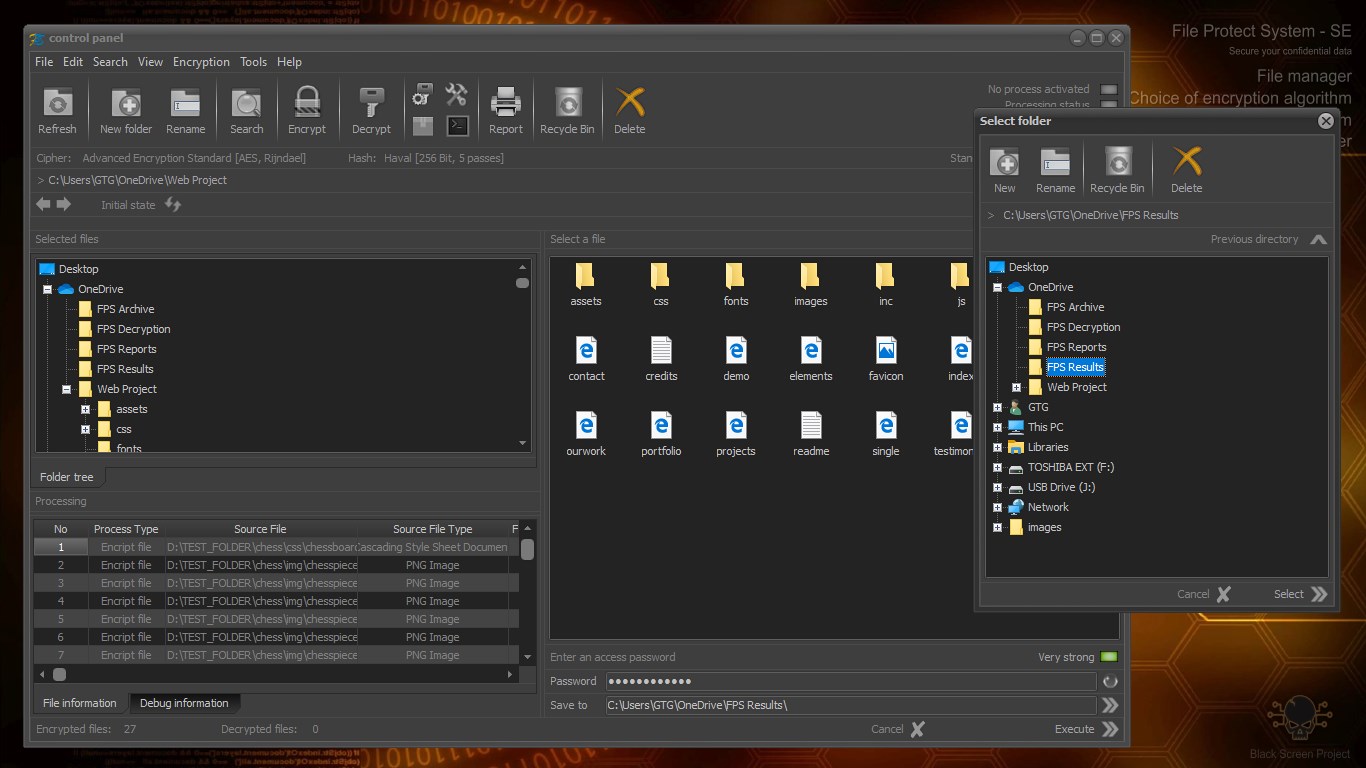Expand the This PC tree node
The width and height of the screenshot is (1366, 768).
[x=997, y=428]
